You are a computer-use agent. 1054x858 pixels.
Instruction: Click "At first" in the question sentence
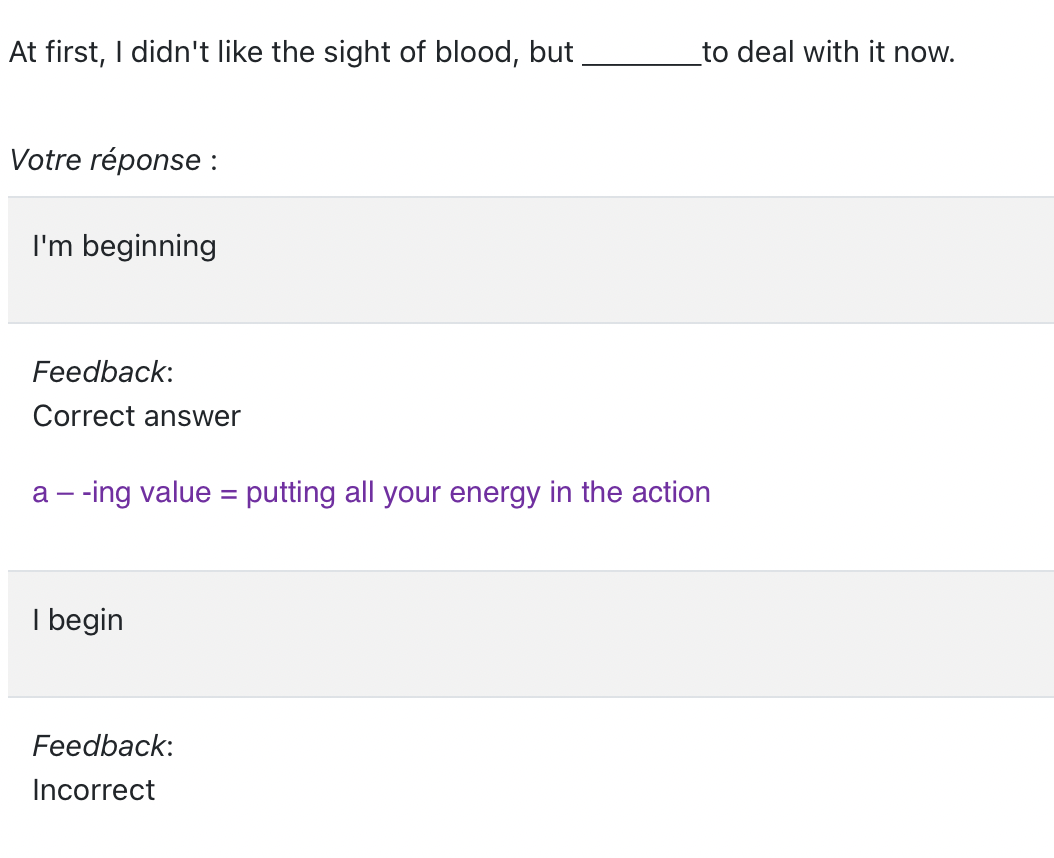[54, 52]
